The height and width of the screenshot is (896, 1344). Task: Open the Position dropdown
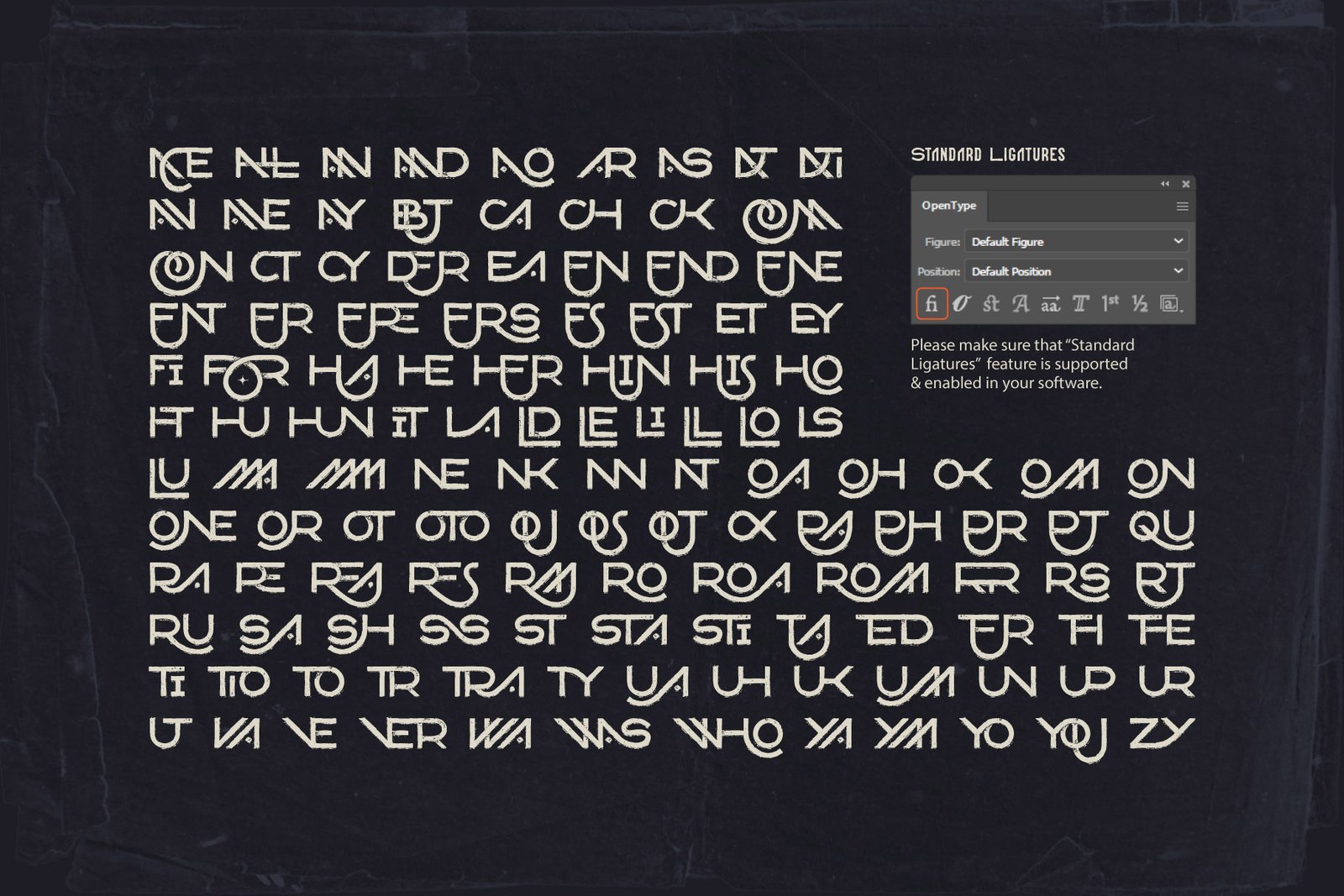click(x=1077, y=271)
